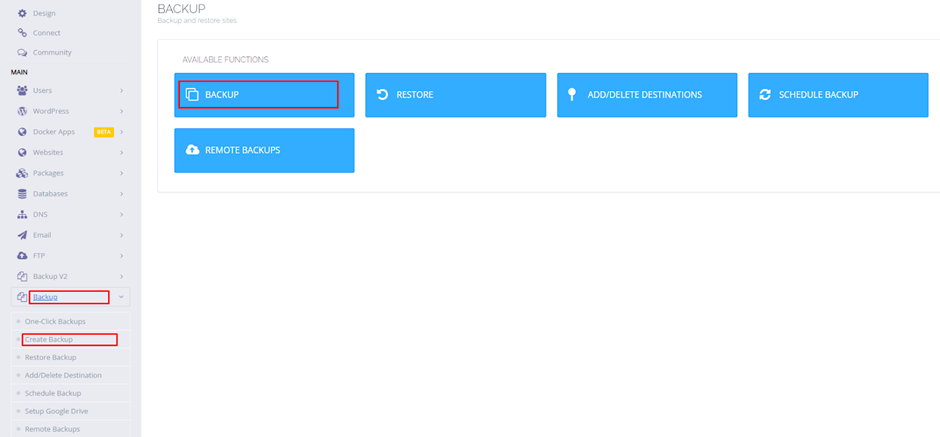Viewport: 940px width, 437px height.
Task: Click the Users group icon
Action: coord(22,91)
